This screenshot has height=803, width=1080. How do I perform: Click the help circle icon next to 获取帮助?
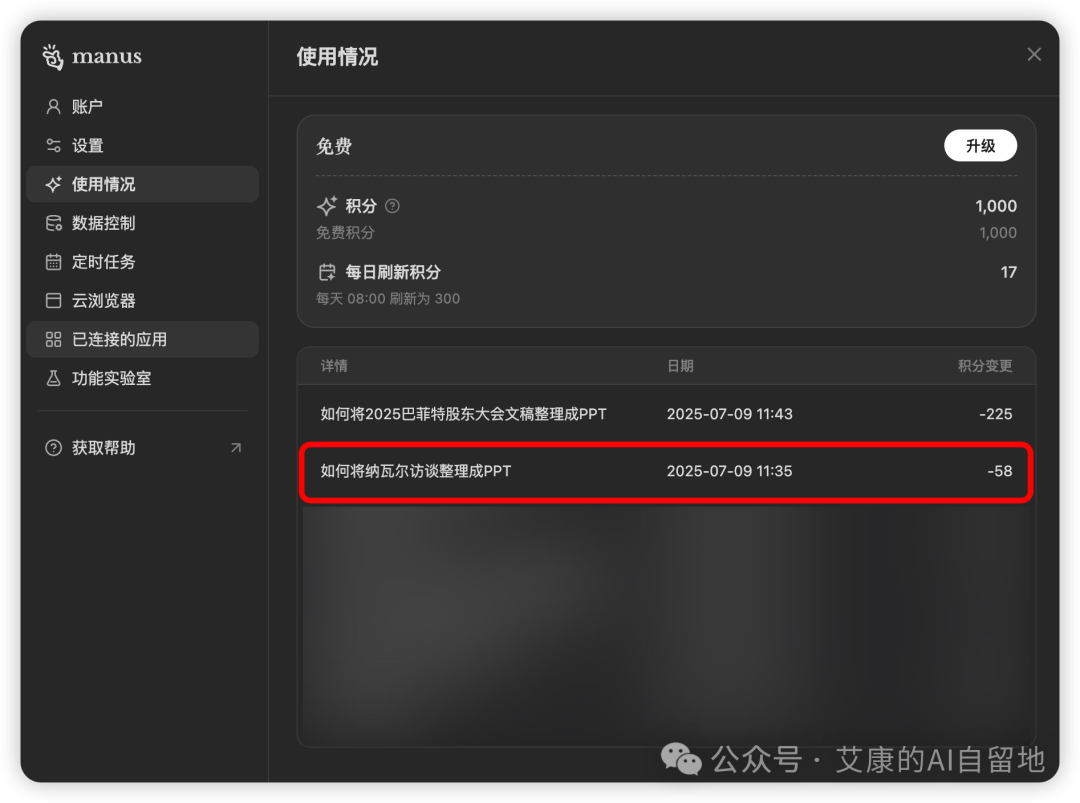53,447
